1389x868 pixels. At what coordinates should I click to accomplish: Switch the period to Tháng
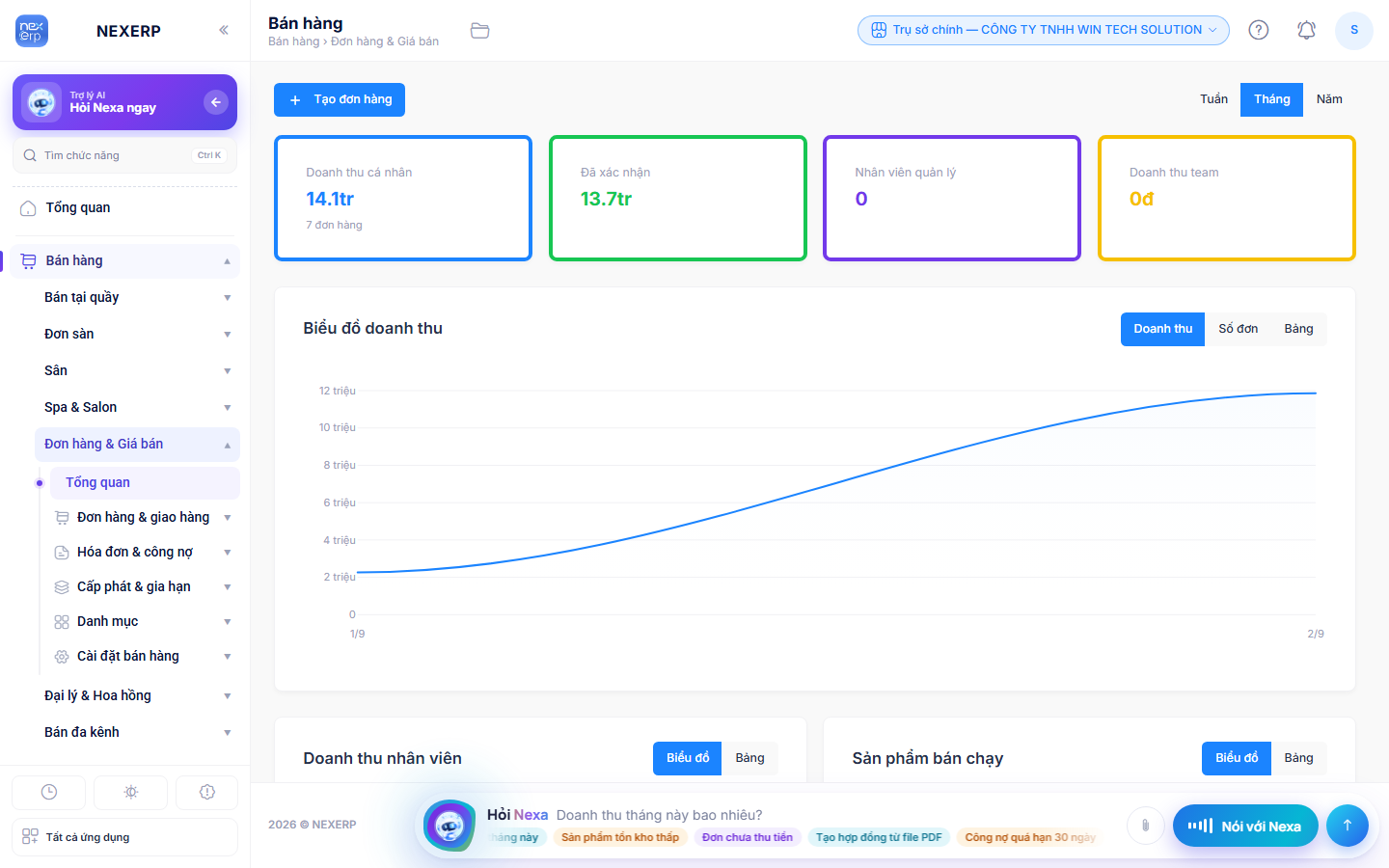click(1271, 99)
